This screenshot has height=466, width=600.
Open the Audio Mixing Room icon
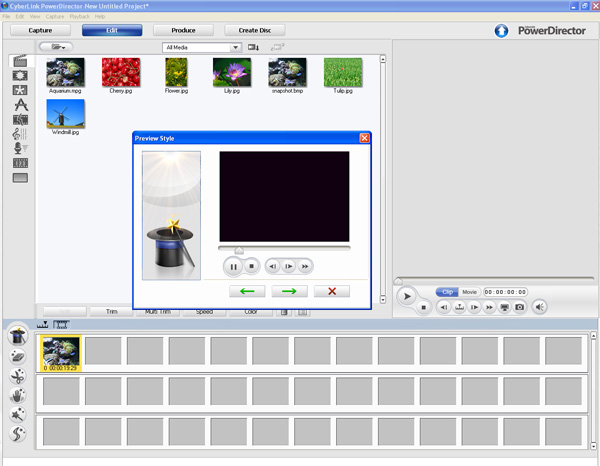(19, 134)
